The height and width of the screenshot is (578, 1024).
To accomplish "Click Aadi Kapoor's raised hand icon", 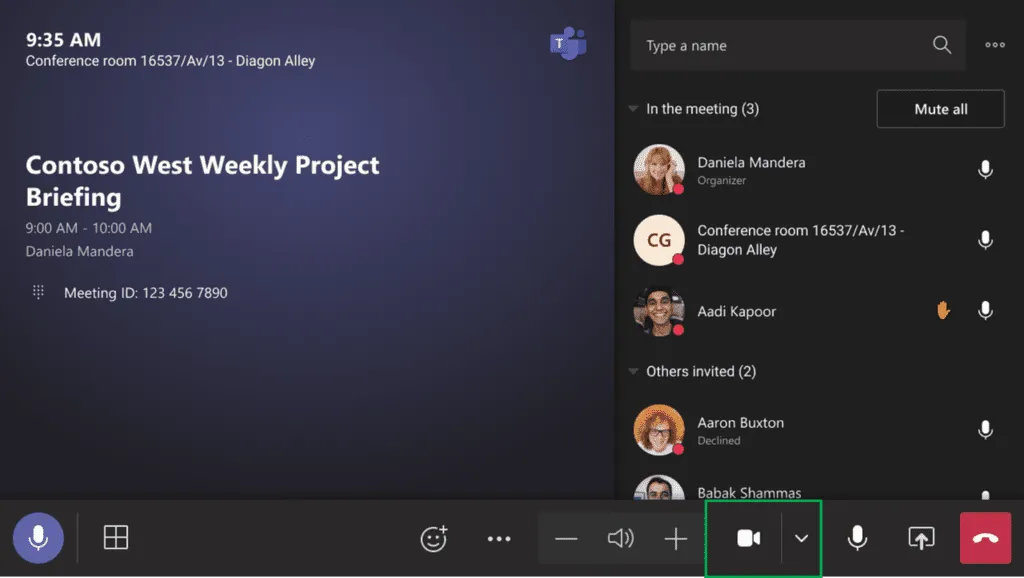I will (x=942, y=311).
